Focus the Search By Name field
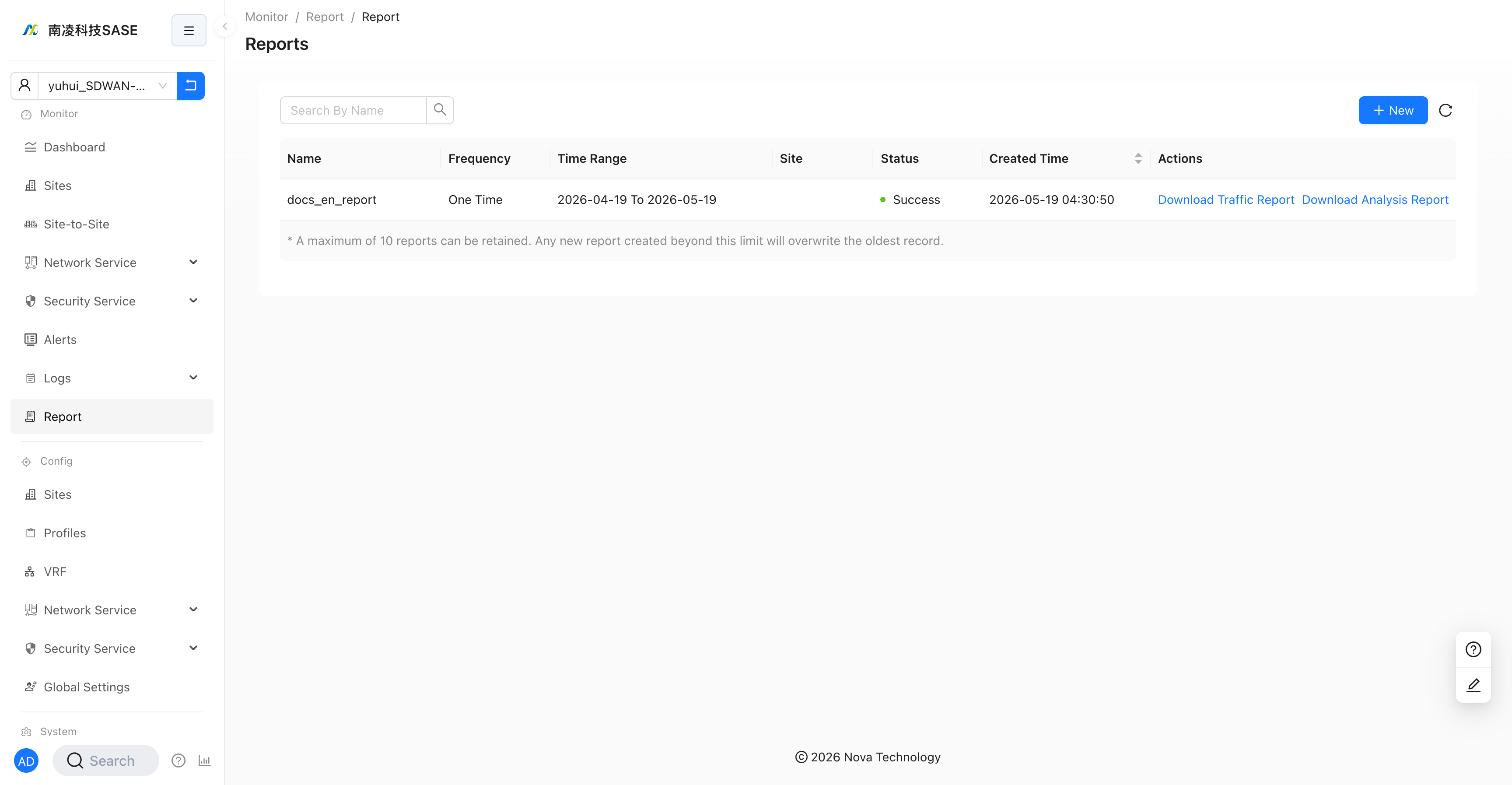 (x=353, y=110)
